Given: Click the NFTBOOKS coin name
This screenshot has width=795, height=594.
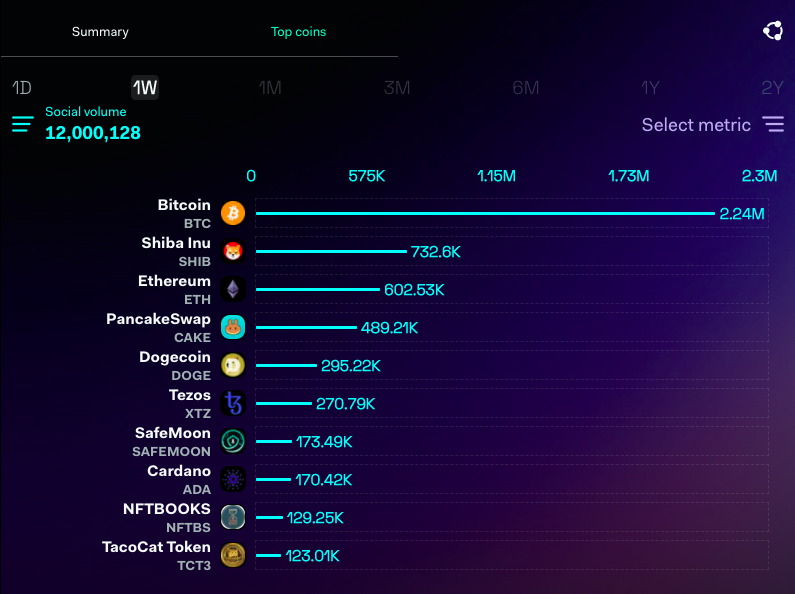Looking at the screenshot, I should click(167, 509).
